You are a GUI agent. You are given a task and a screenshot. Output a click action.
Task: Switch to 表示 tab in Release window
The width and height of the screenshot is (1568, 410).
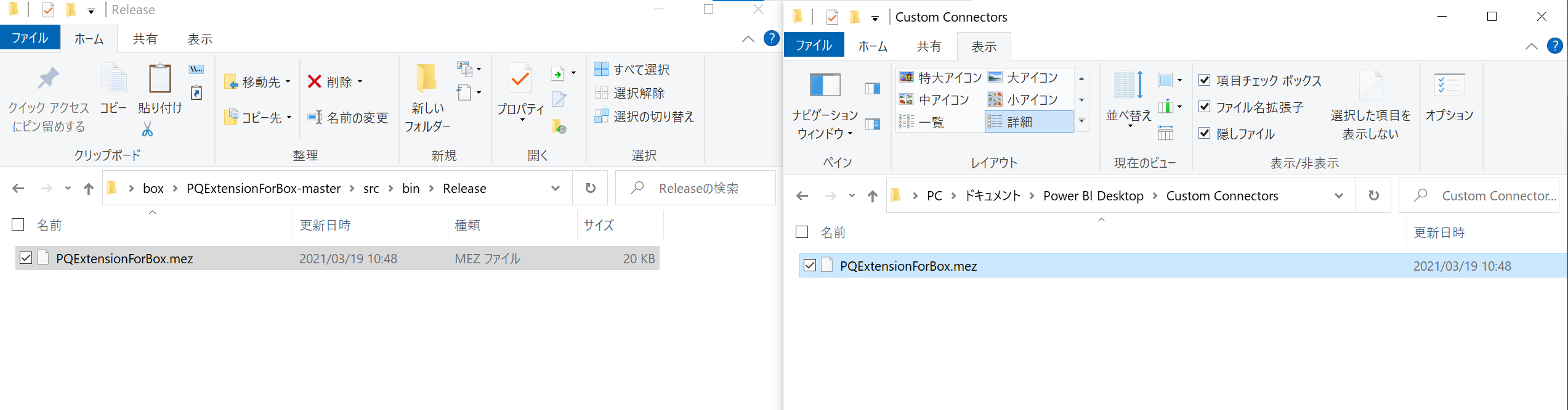pos(200,39)
